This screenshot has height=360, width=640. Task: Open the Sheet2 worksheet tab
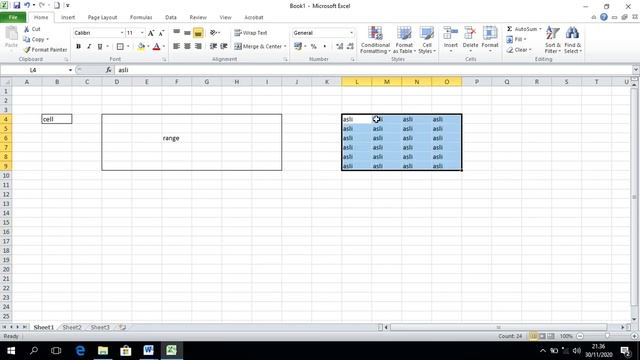(x=72, y=327)
